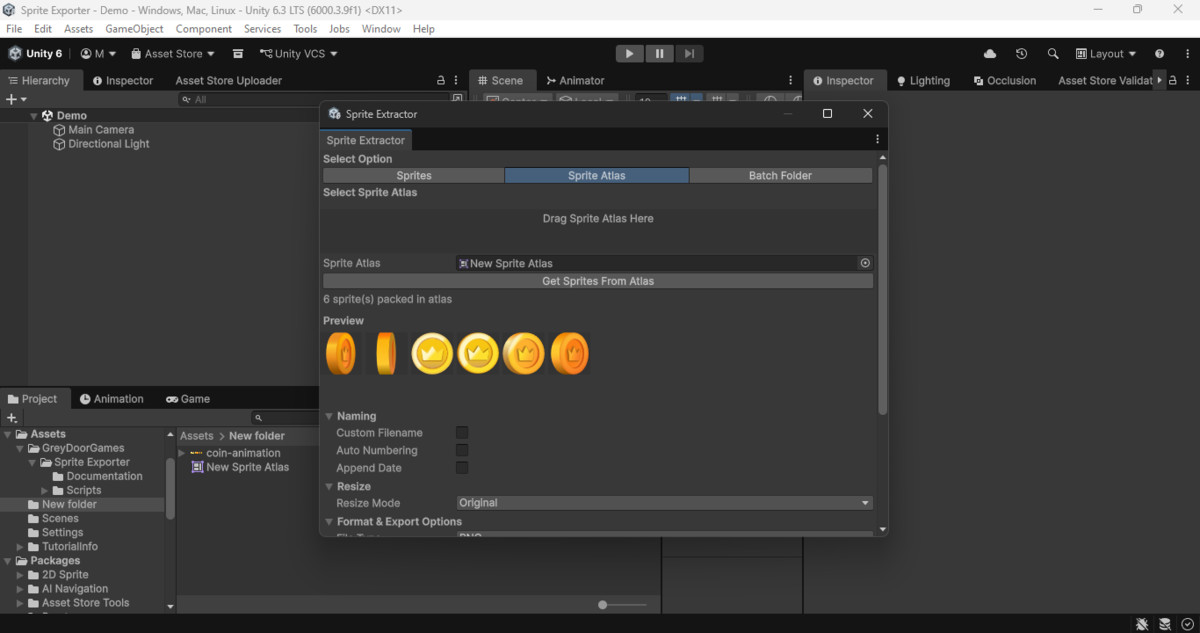Switch to the Animator tab

(x=574, y=81)
